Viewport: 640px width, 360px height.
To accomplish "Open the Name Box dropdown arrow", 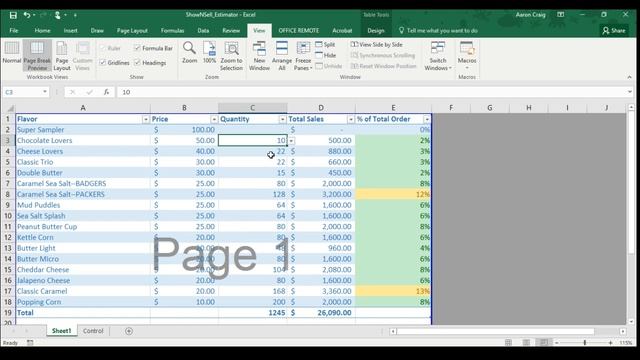I will pyautogui.click(x=45, y=92).
